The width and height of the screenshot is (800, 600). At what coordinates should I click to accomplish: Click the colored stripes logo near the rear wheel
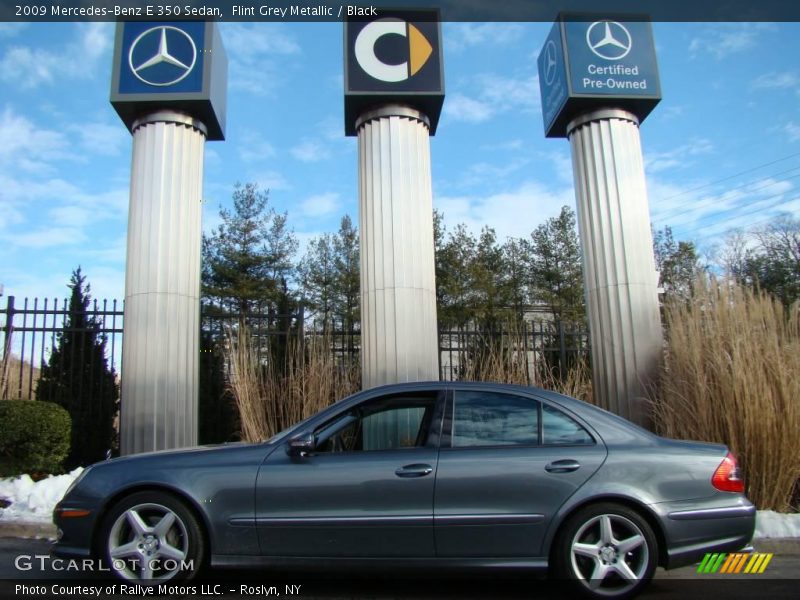tap(735, 563)
